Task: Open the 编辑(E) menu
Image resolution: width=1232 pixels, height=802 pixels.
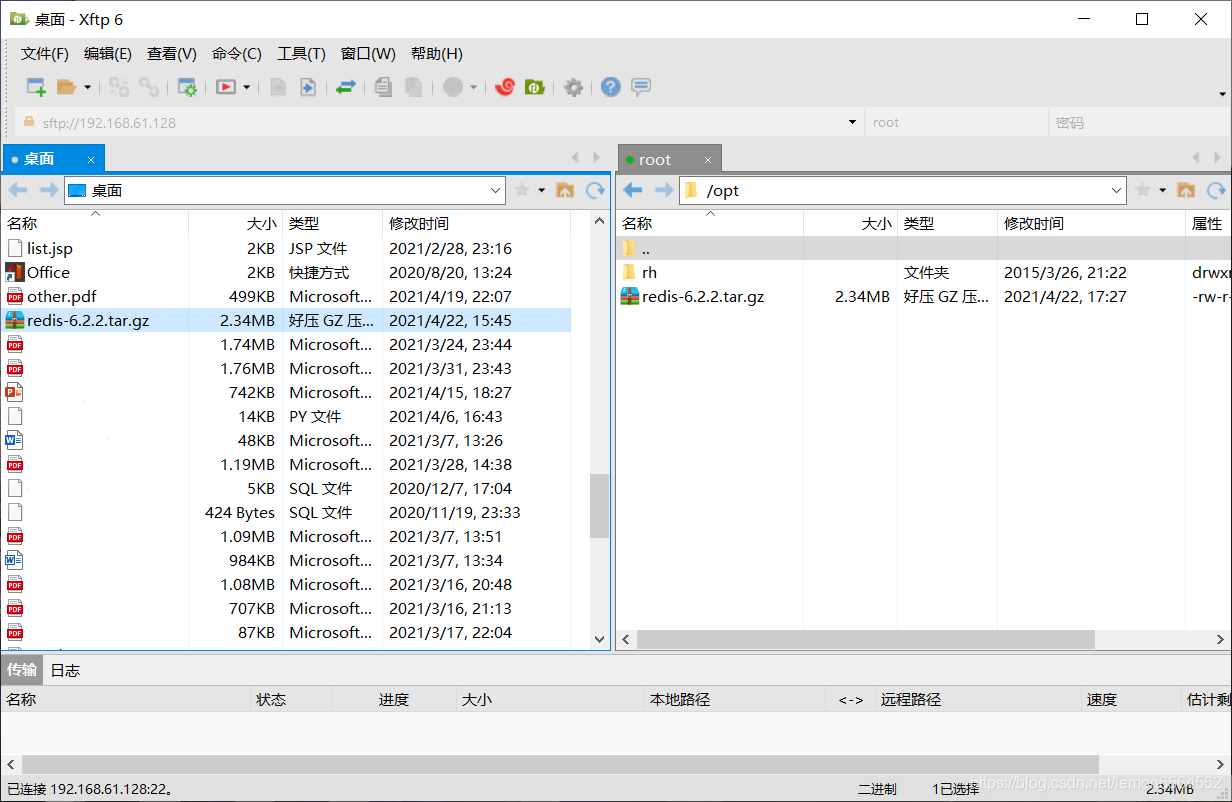Action: pyautogui.click(x=108, y=54)
